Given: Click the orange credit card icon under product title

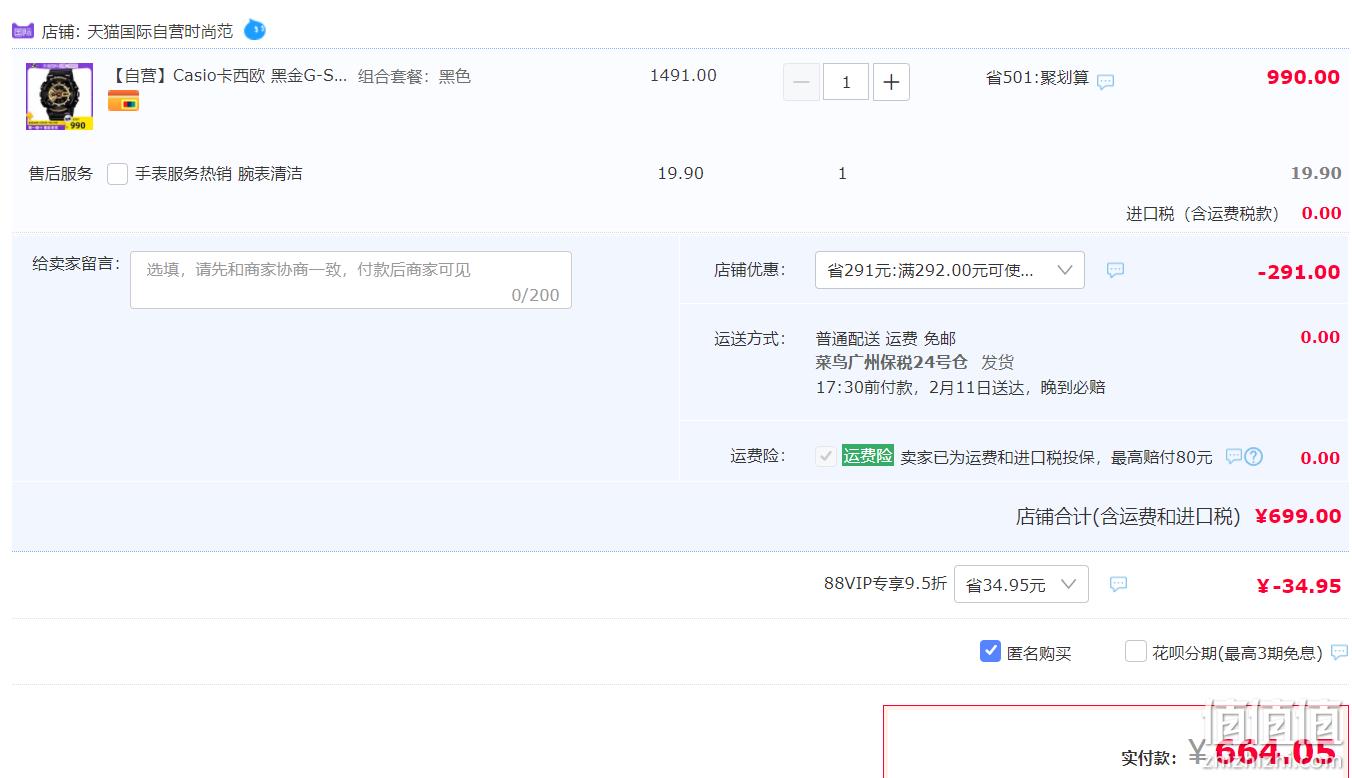Looking at the screenshot, I should [x=123, y=100].
